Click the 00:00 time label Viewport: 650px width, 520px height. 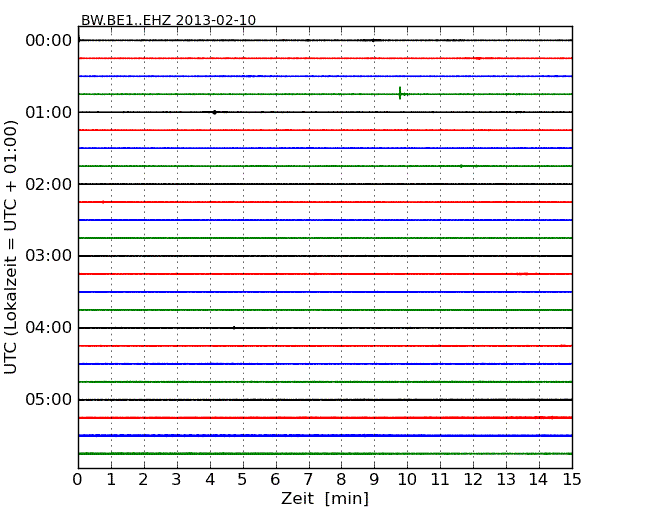click(x=49, y=41)
